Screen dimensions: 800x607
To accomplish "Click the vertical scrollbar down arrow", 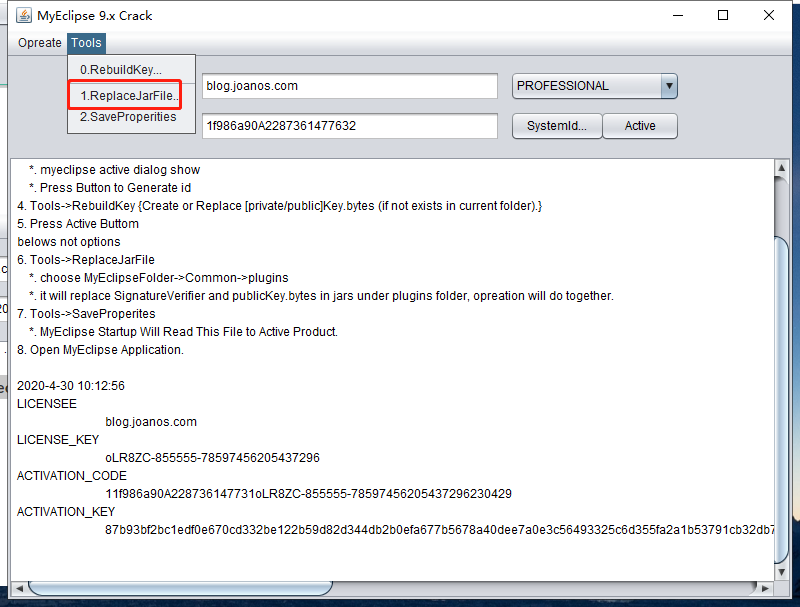I will coord(782,570).
